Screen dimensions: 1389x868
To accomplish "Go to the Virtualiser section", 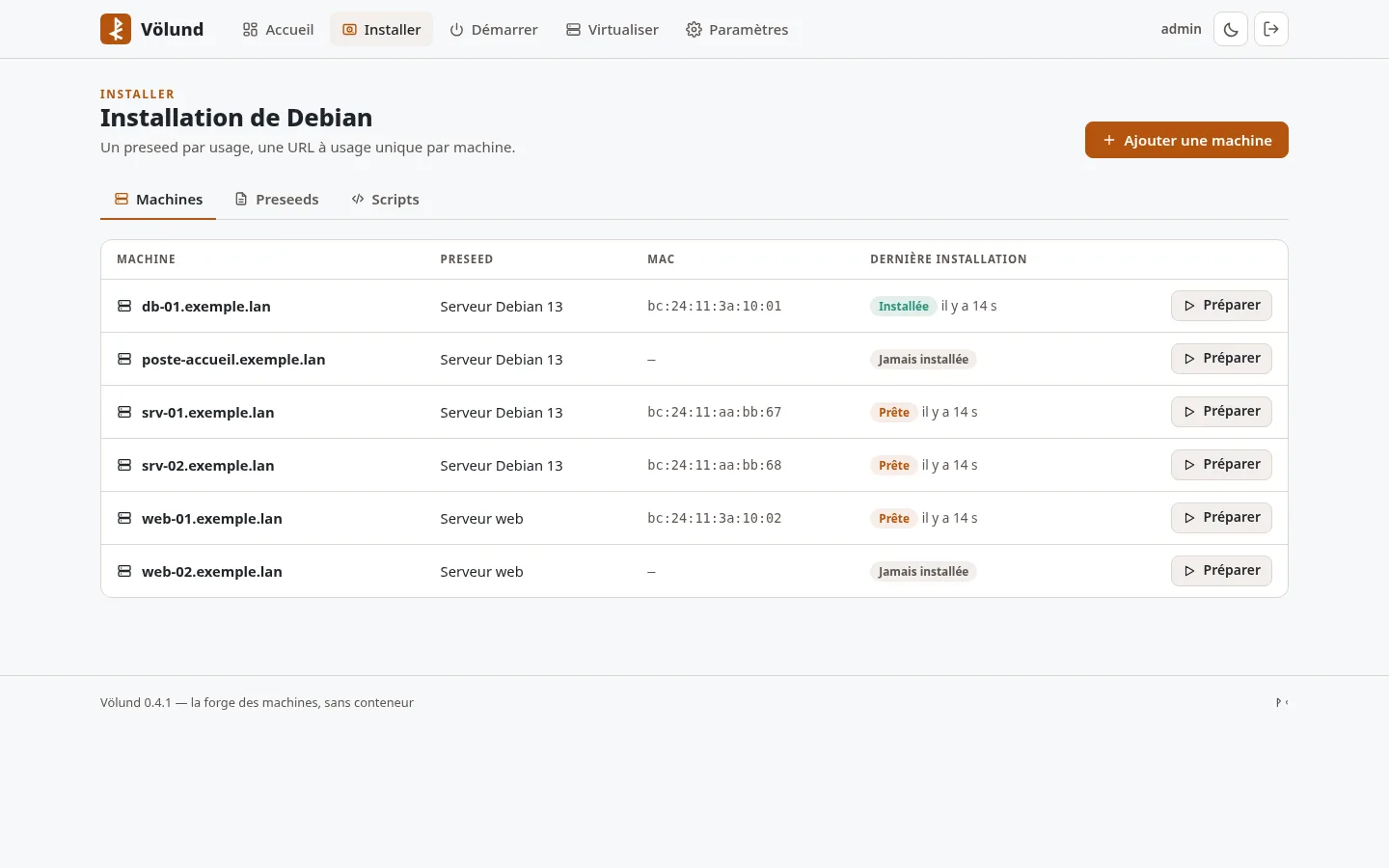I will tap(613, 29).
